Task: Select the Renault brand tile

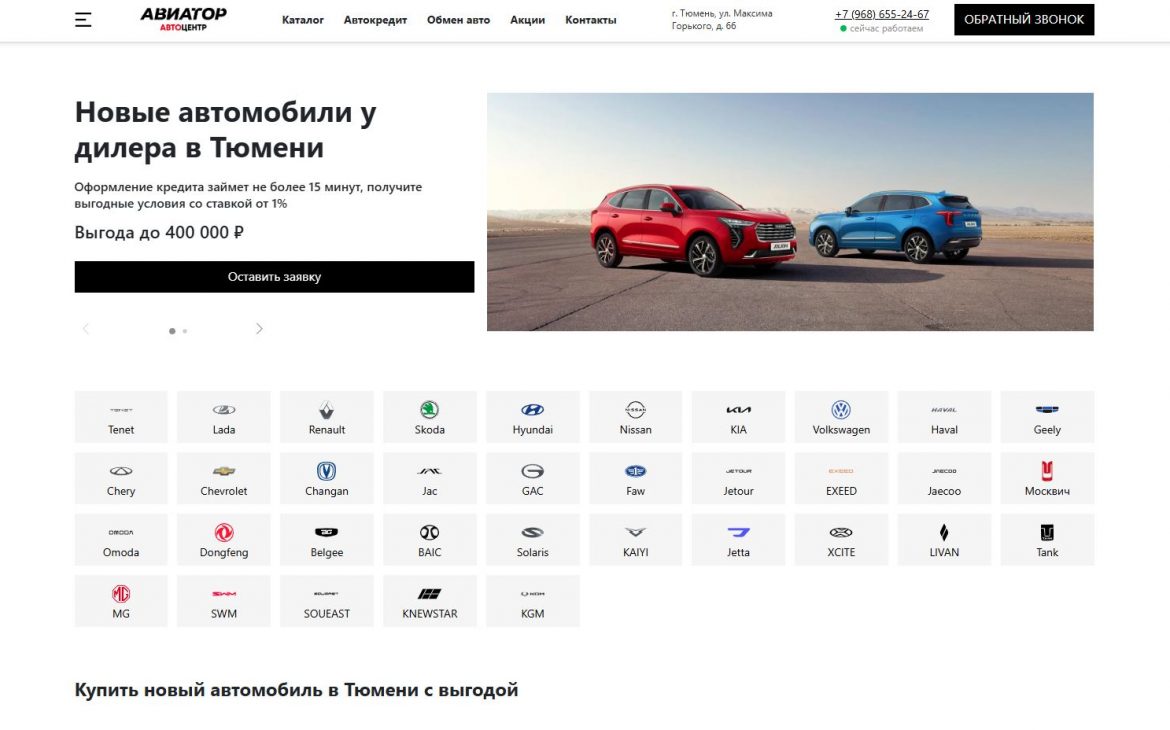Action: [327, 417]
